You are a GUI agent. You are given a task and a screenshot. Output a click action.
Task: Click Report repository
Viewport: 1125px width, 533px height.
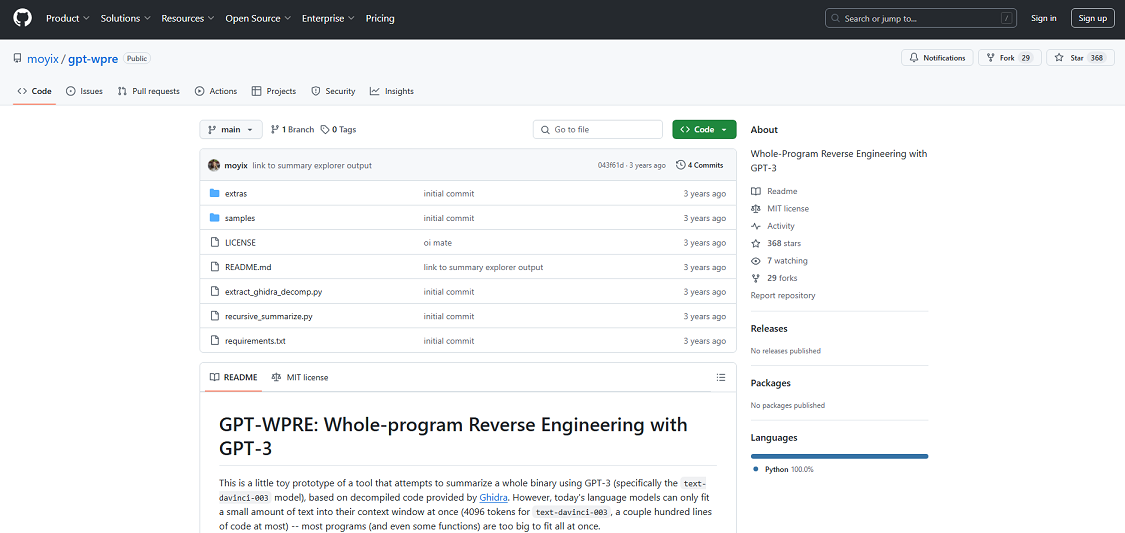pyautogui.click(x=783, y=296)
